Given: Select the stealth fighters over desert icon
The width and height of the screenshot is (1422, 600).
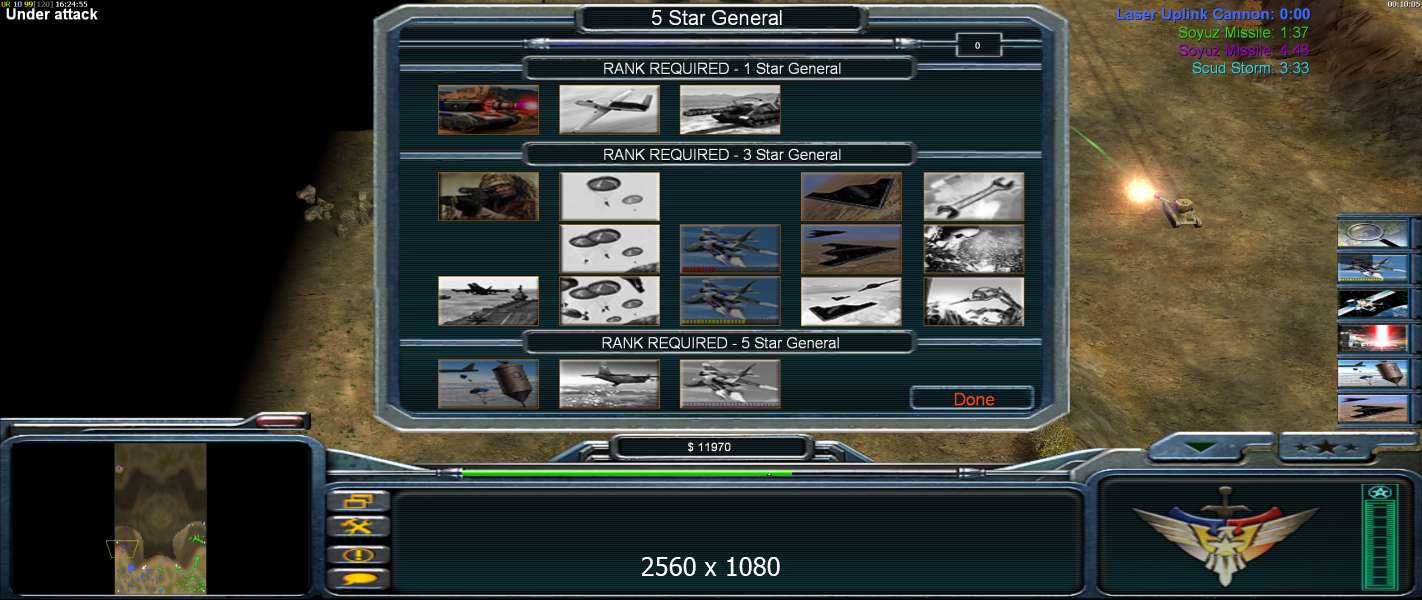Looking at the screenshot, I should (851, 249).
